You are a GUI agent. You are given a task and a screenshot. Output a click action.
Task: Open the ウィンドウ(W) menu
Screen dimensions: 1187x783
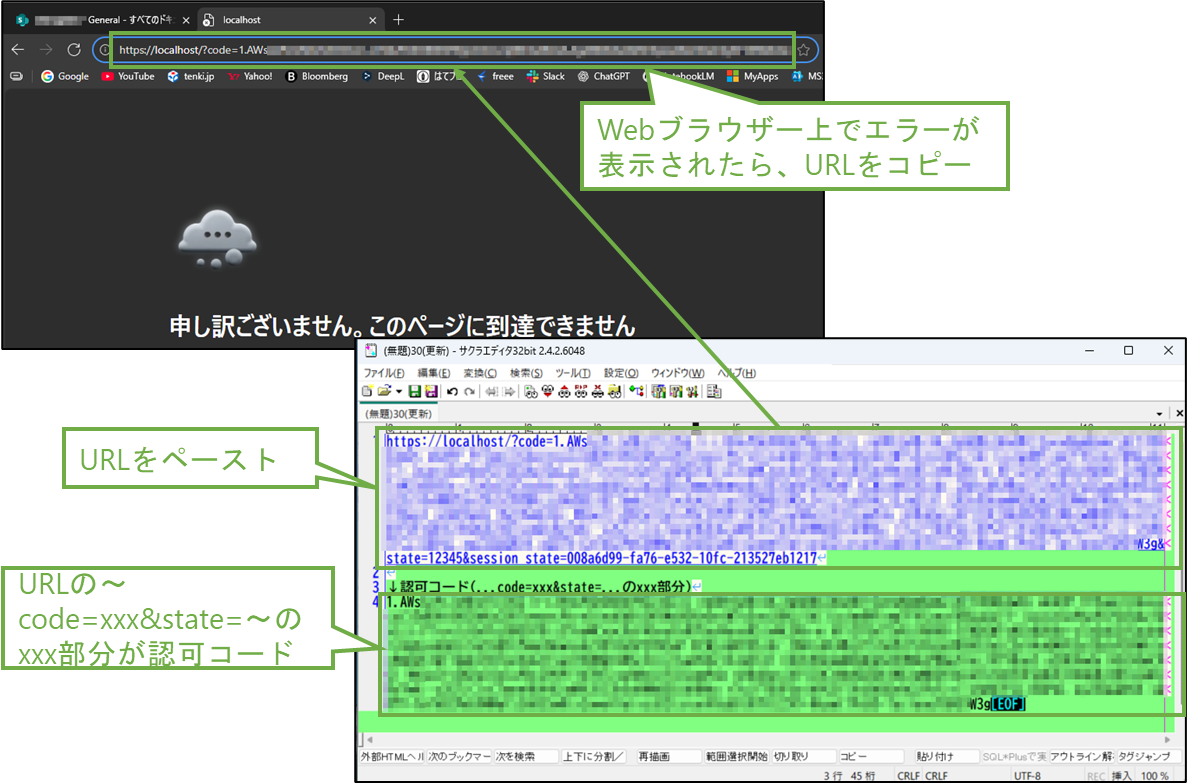pyautogui.click(x=678, y=373)
